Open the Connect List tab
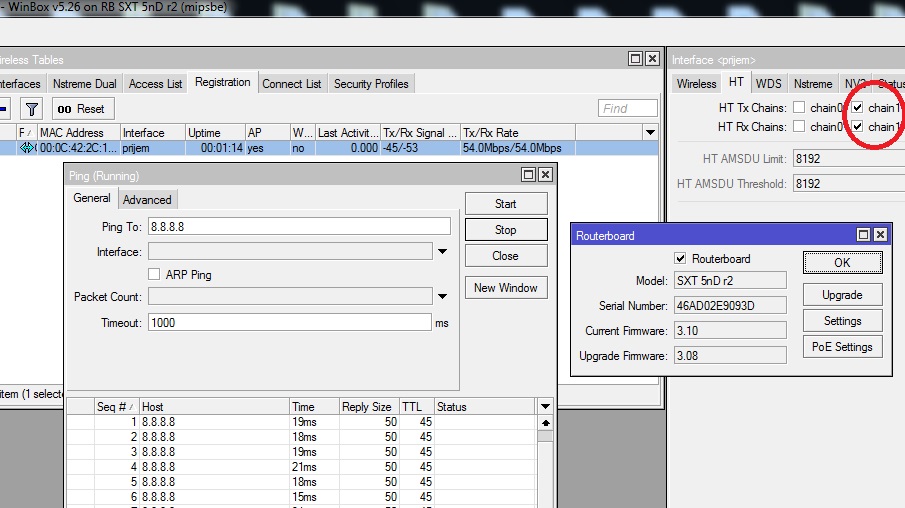The width and height of the screenshot is (905, 508). (291, 84)
